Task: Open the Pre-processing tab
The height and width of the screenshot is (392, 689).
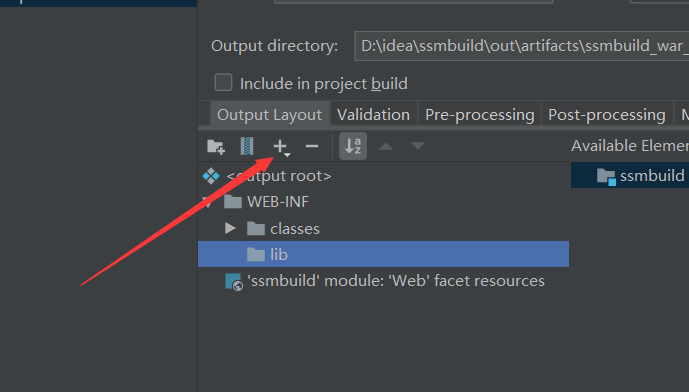Action: pyautogui.click(x=479, y=115)
